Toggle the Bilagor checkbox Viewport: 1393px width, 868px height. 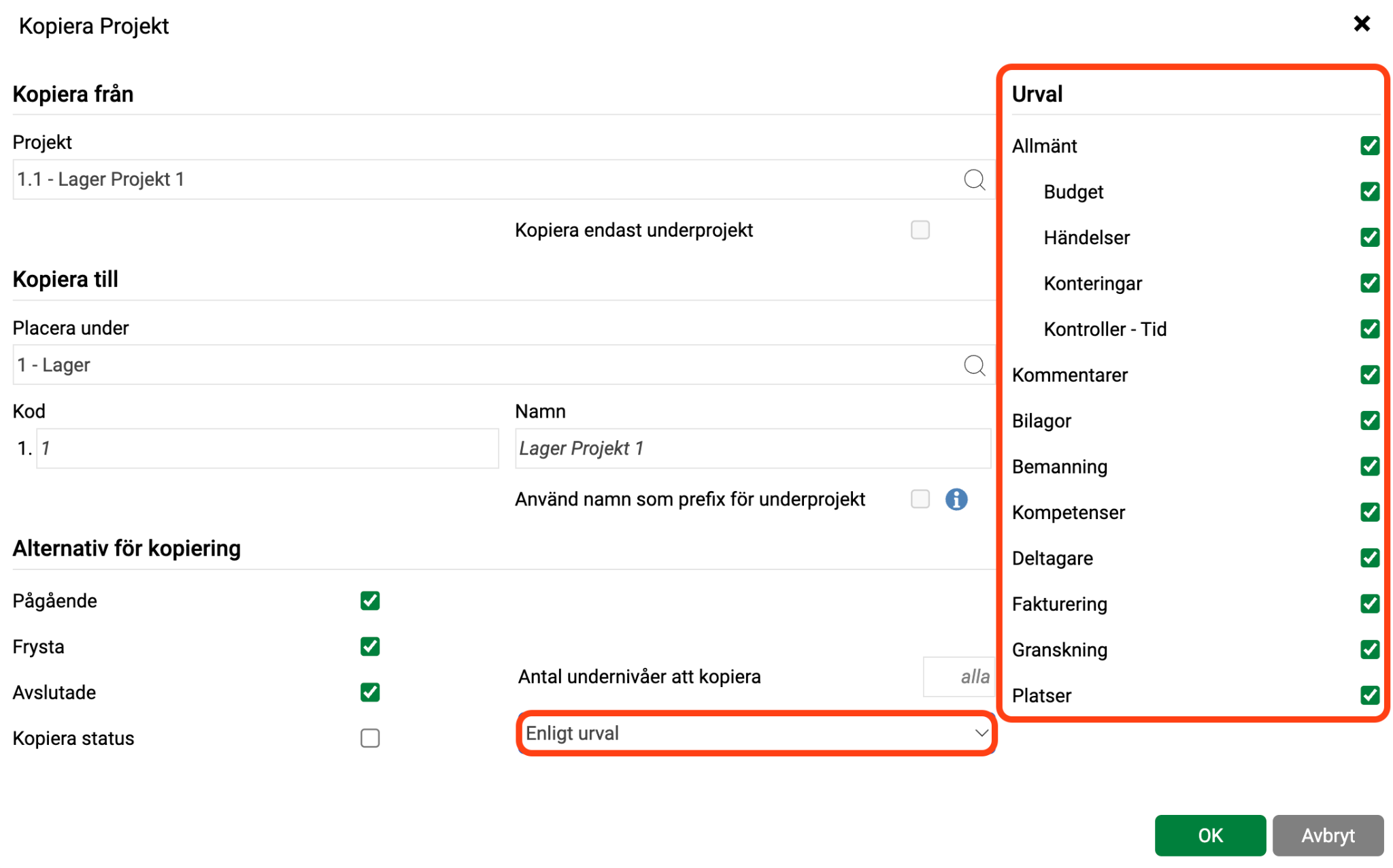click(1370, 420)
